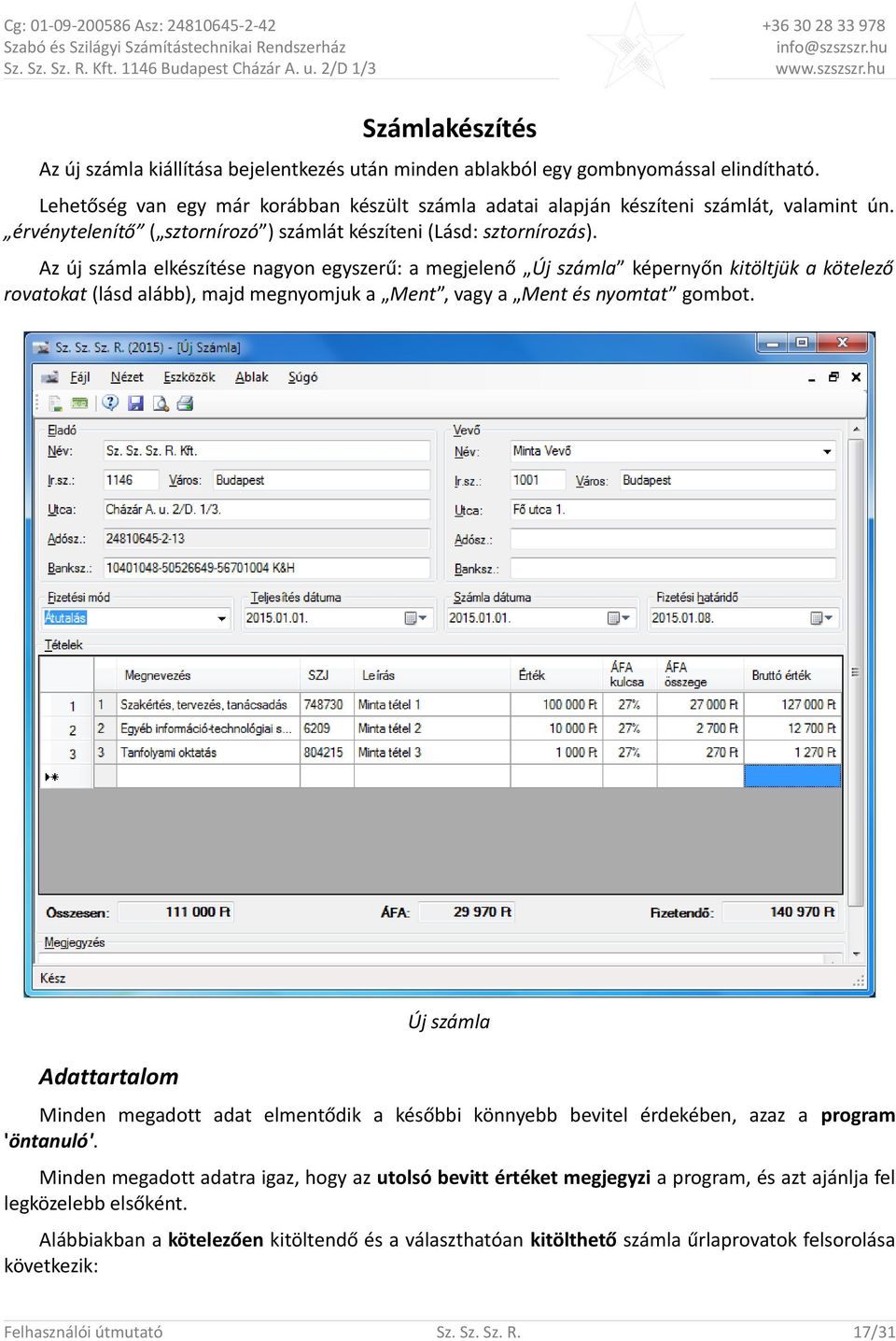The image size is (896, 1341).
Task: Click ÁFA total 29 970 Ft
Action: coord(468,912)
